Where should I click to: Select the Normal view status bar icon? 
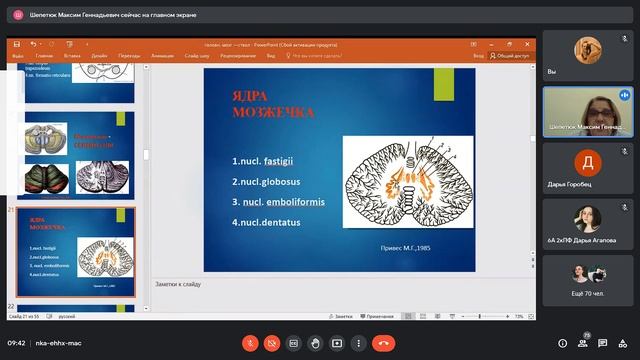coord(408,316)
